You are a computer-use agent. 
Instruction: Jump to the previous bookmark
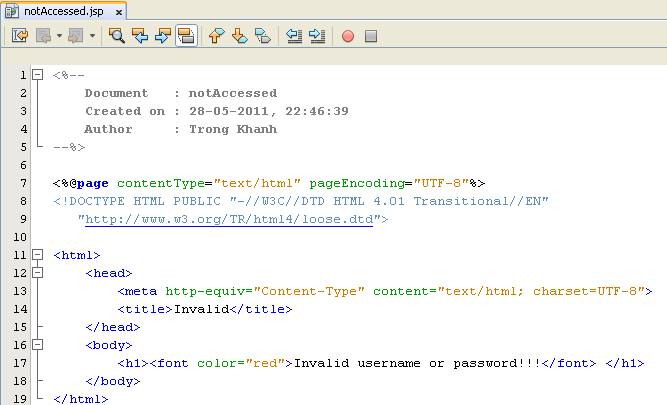[217, 36]
